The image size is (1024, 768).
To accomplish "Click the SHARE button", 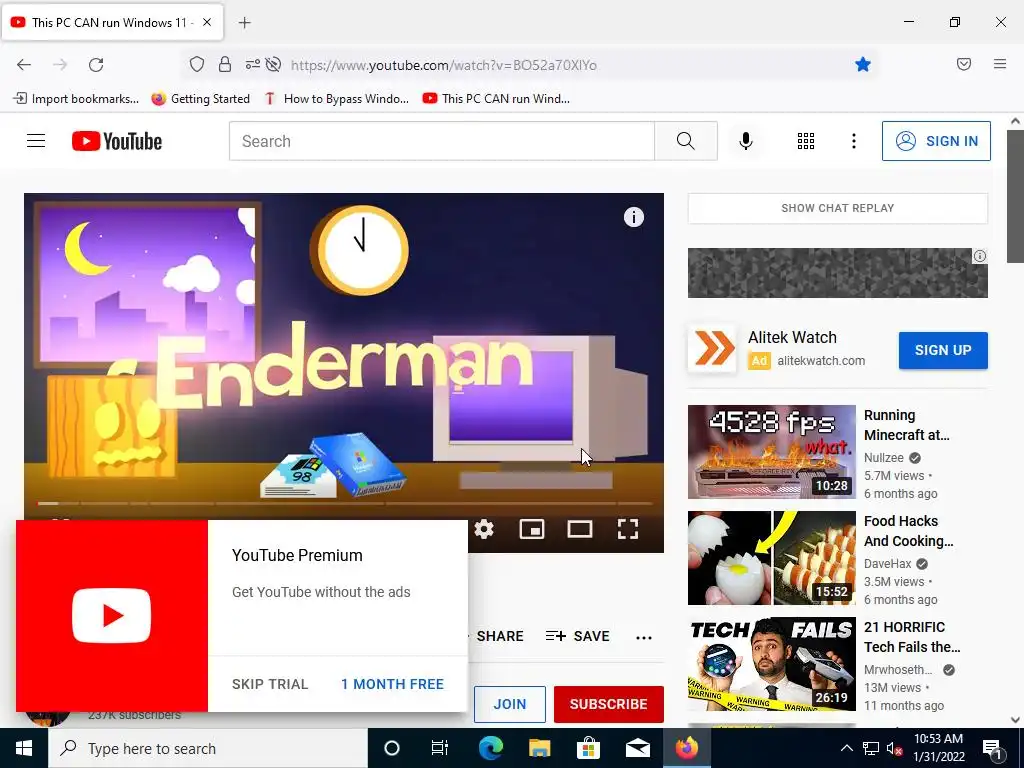I will click(x=500, y=636).
